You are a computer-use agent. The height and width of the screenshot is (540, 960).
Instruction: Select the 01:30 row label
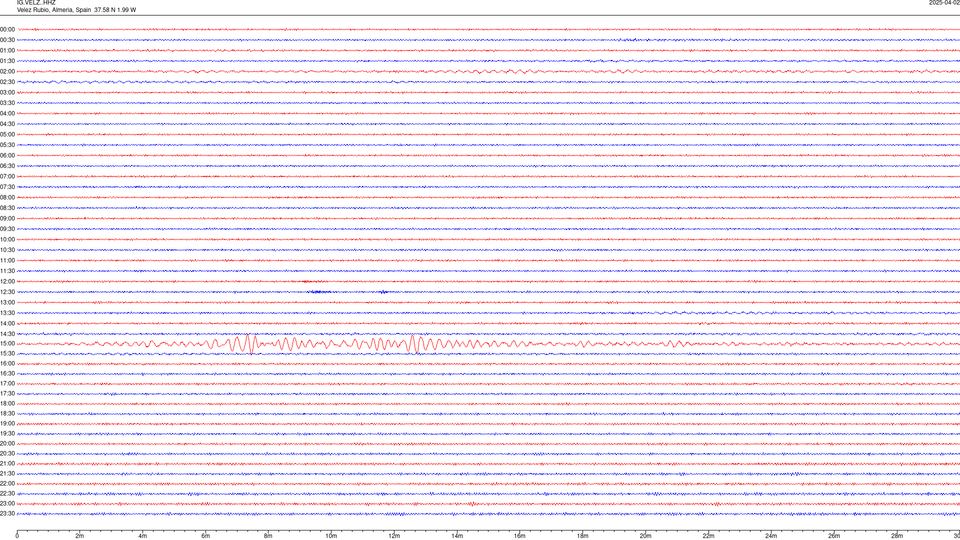point(7,61)
